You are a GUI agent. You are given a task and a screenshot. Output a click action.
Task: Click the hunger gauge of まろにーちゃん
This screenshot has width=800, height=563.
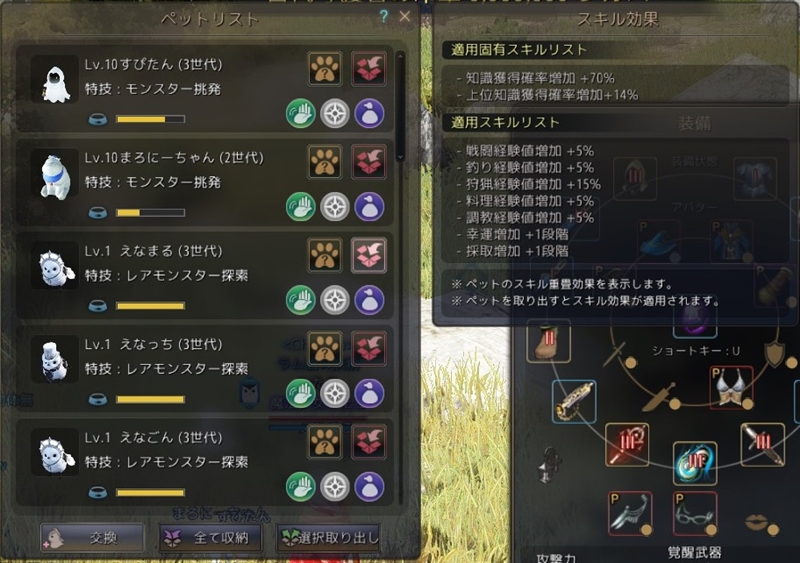tap(151, 212)
